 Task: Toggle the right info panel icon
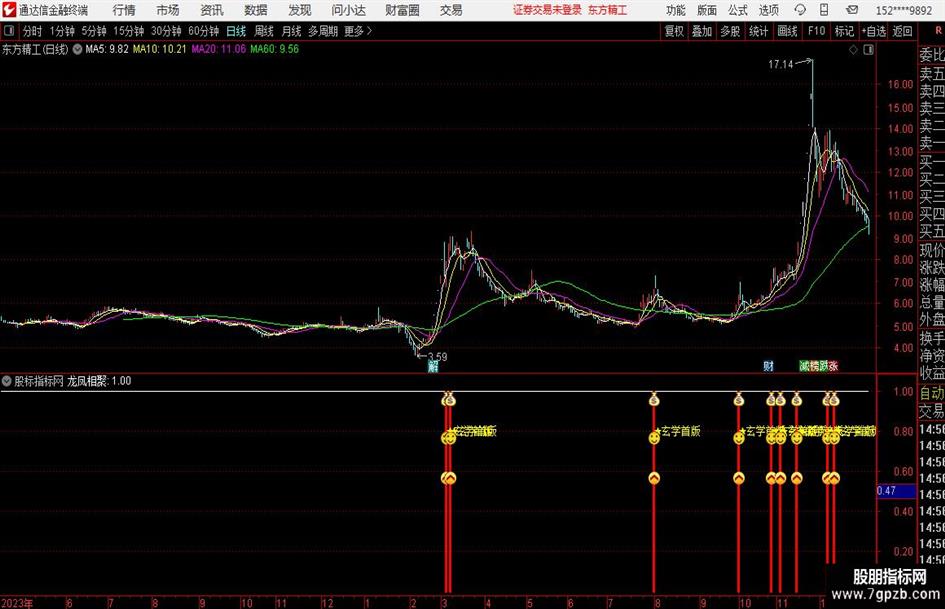868,49
